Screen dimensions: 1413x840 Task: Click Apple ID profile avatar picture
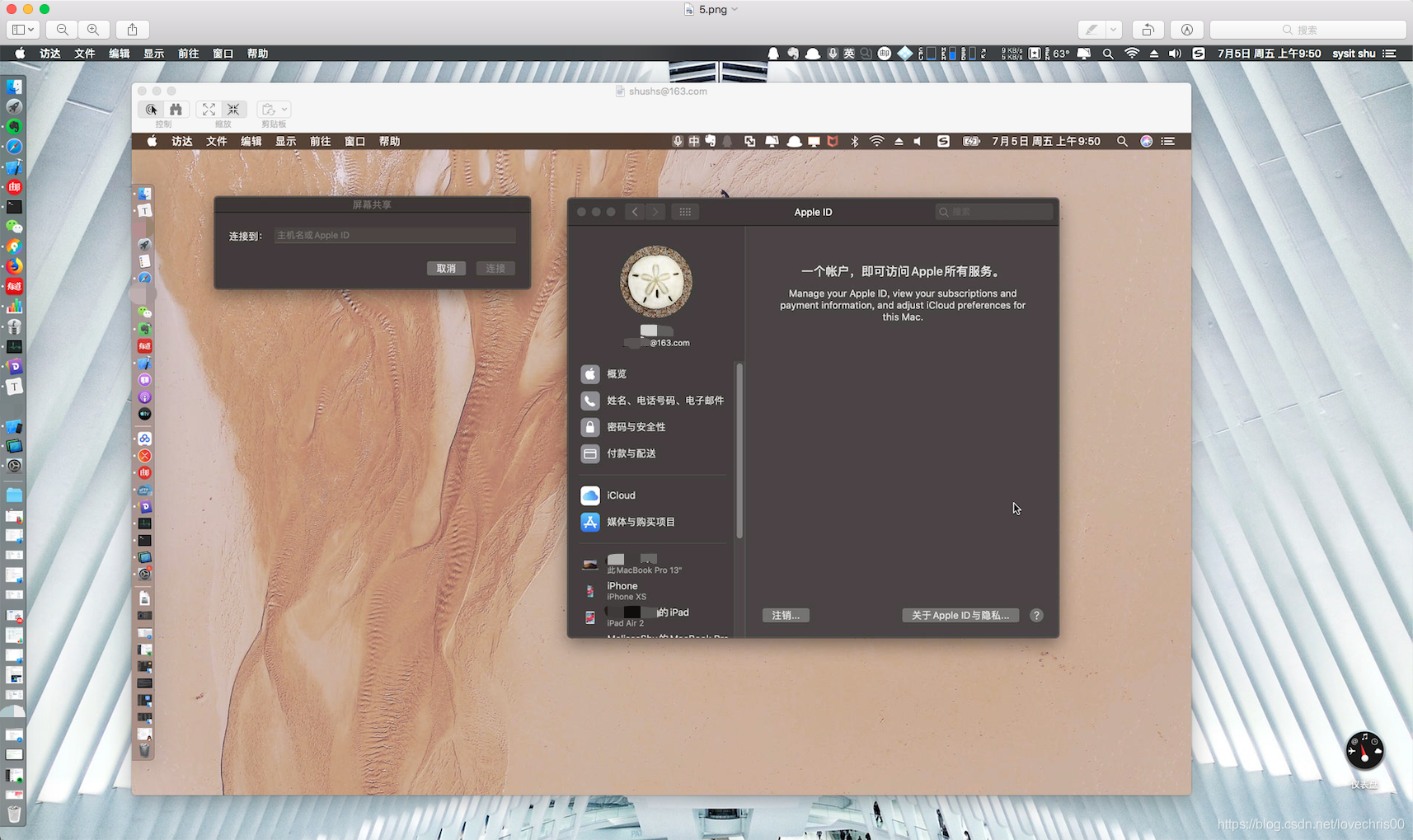(656, 282)
